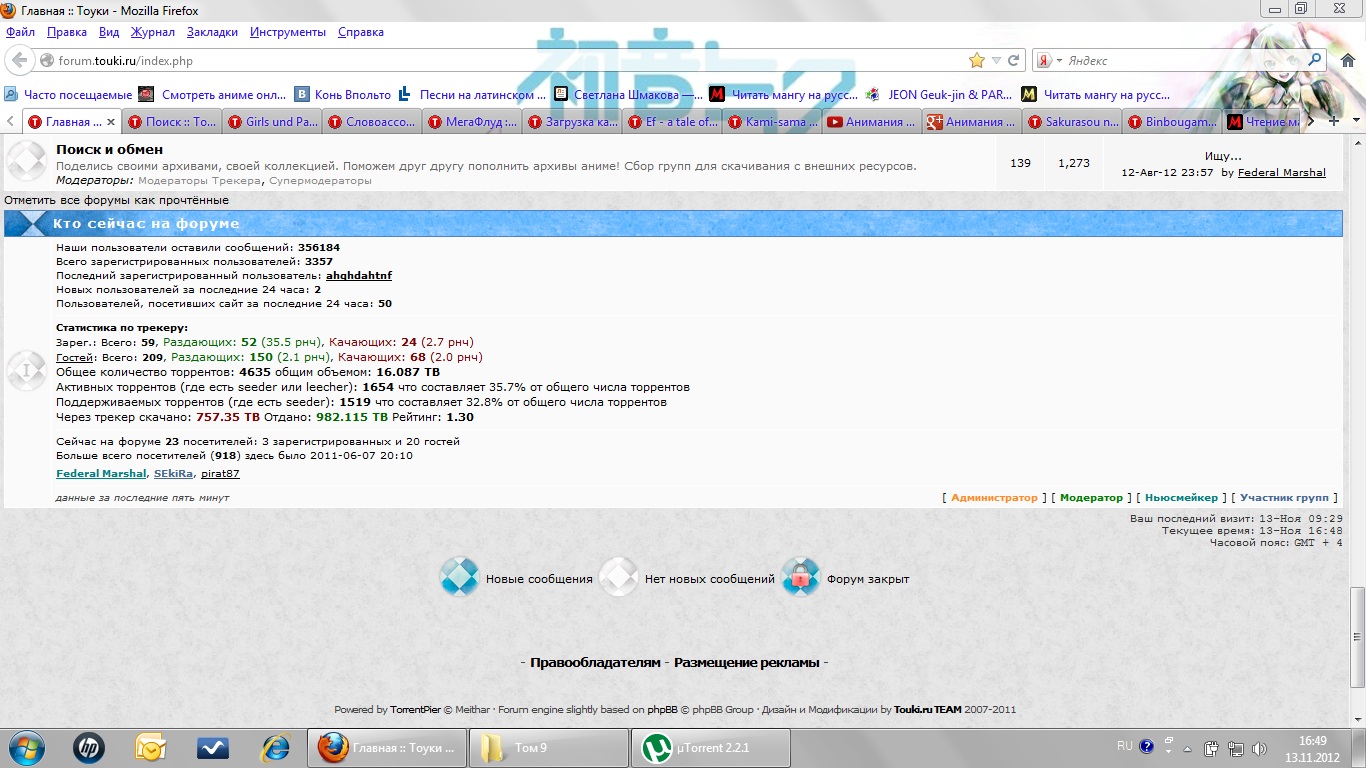Switch to the 'Girls und Pa...' tab

pyautogui.click(x=272, y=122)
